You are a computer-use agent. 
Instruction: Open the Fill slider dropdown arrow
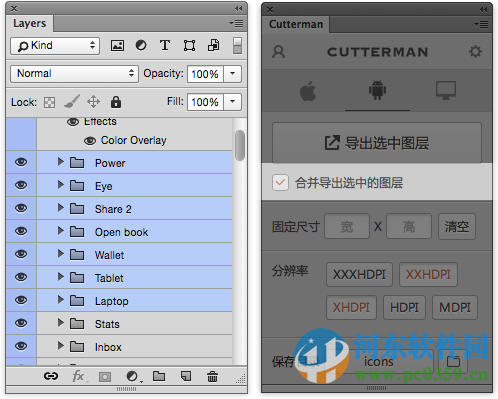[x=232, y=101]
